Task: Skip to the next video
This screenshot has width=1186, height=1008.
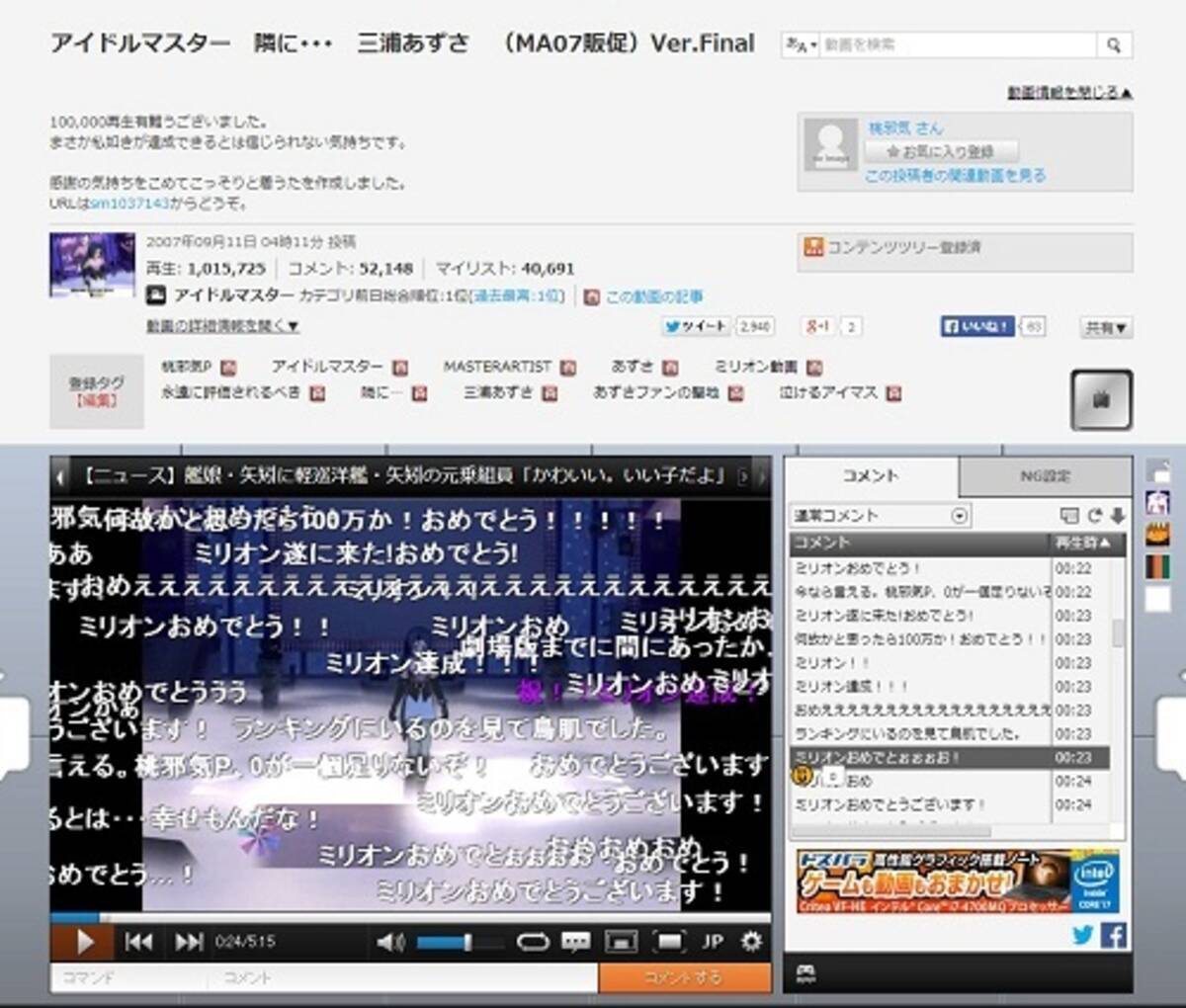Action: (188, 942)
